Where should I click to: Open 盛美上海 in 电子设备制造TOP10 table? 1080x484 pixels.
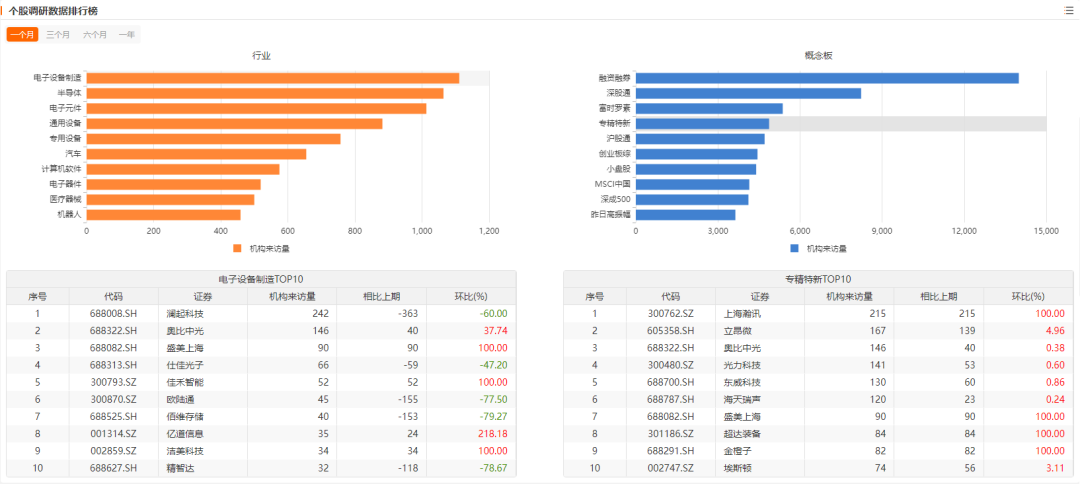tap(185, 348)
